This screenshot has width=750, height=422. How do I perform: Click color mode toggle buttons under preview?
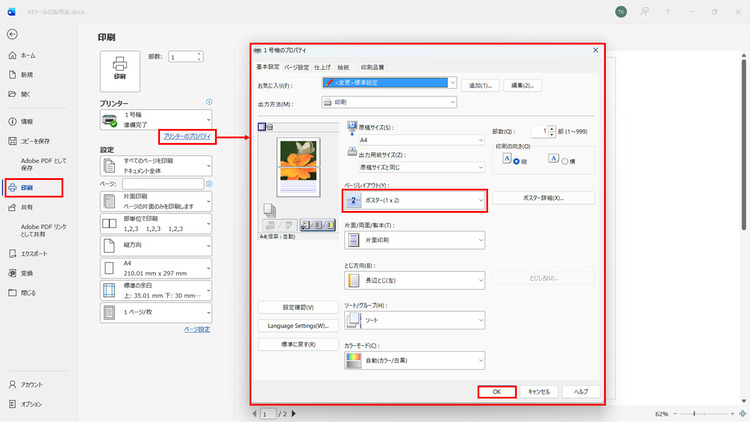pos(318,225)
